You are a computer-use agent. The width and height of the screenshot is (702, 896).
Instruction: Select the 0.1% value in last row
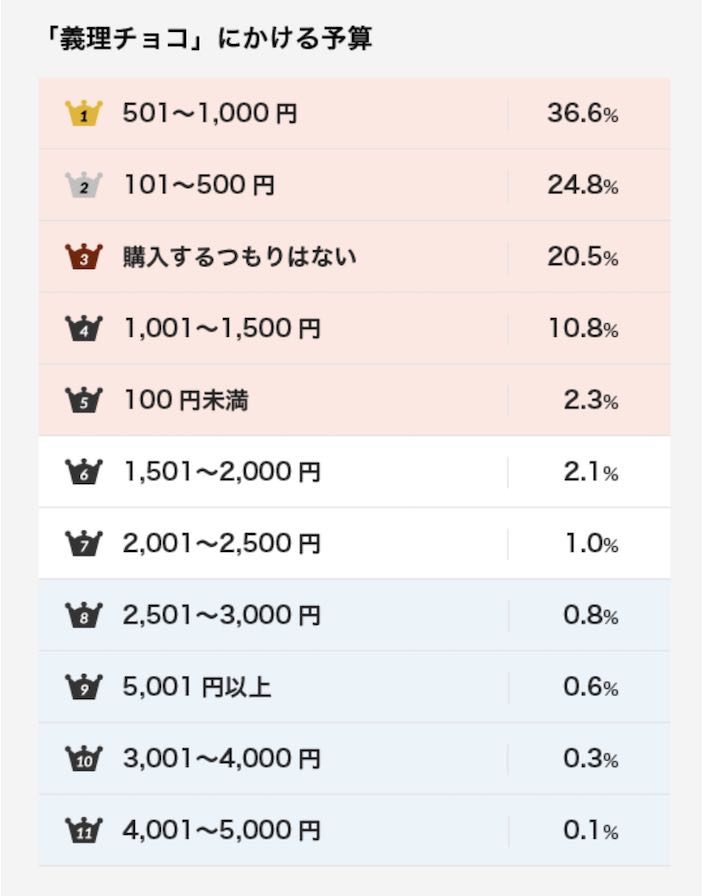tap(591, 830)
